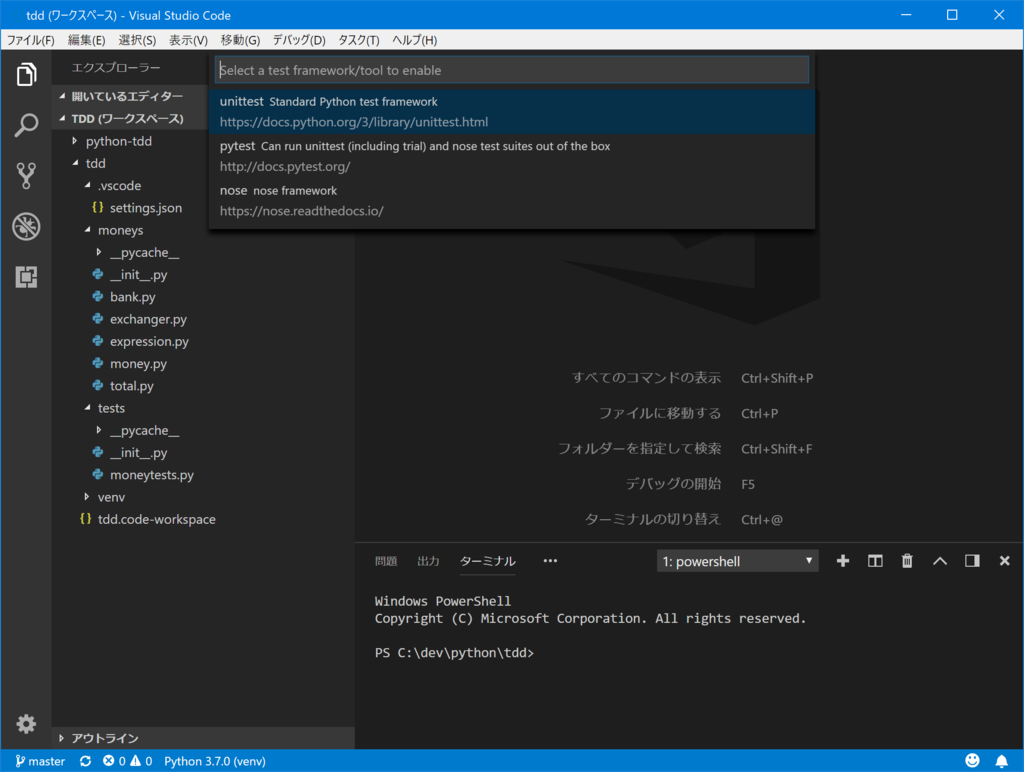The height and width of the screenshot is (772, 1024).
Task: Open the Explorer view in activity bar
Action: pos(26,74)
